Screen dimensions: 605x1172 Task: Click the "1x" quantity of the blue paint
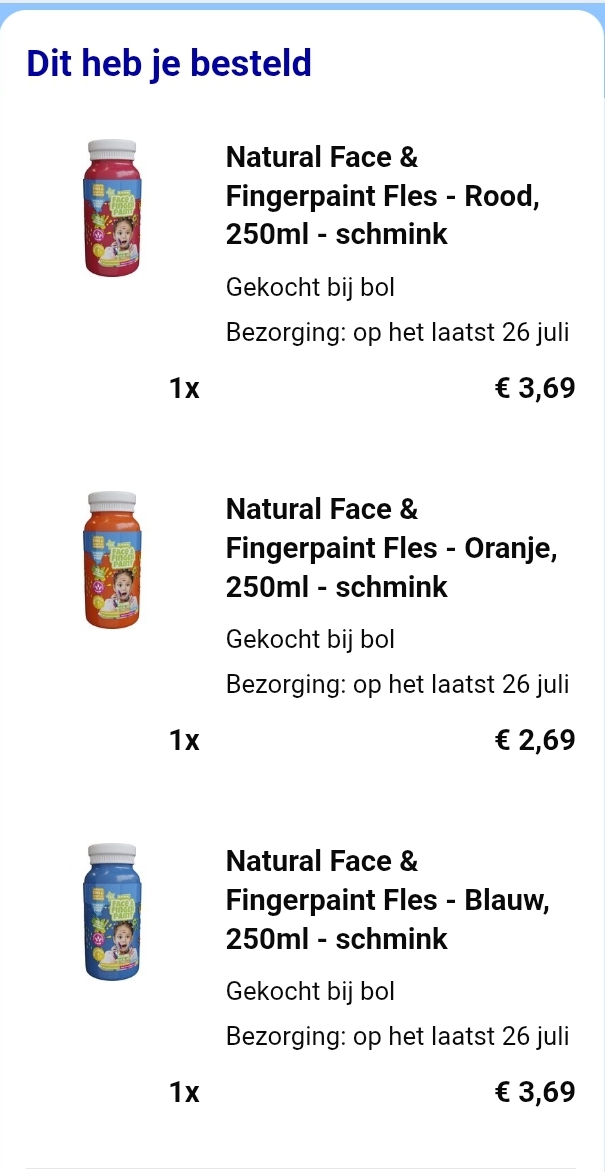184,1092
